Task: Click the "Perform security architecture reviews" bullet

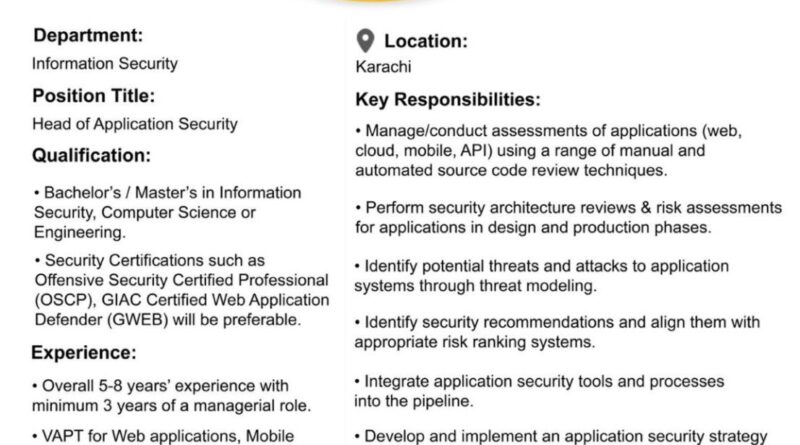Action: [568, 217]
